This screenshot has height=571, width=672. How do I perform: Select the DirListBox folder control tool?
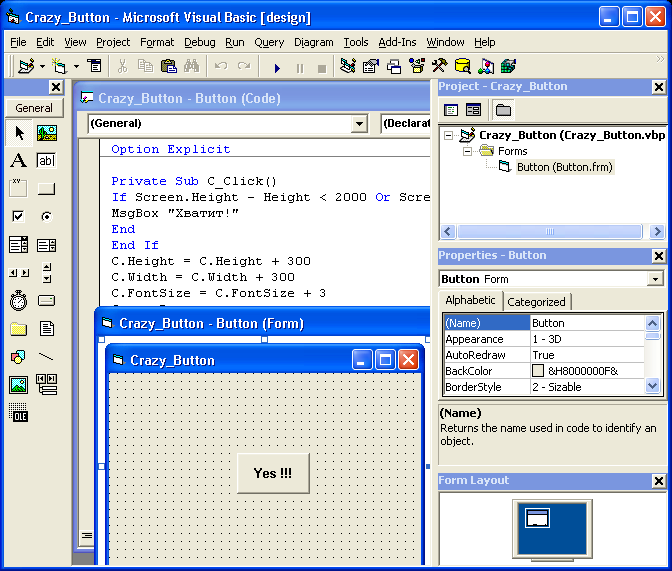18,329
